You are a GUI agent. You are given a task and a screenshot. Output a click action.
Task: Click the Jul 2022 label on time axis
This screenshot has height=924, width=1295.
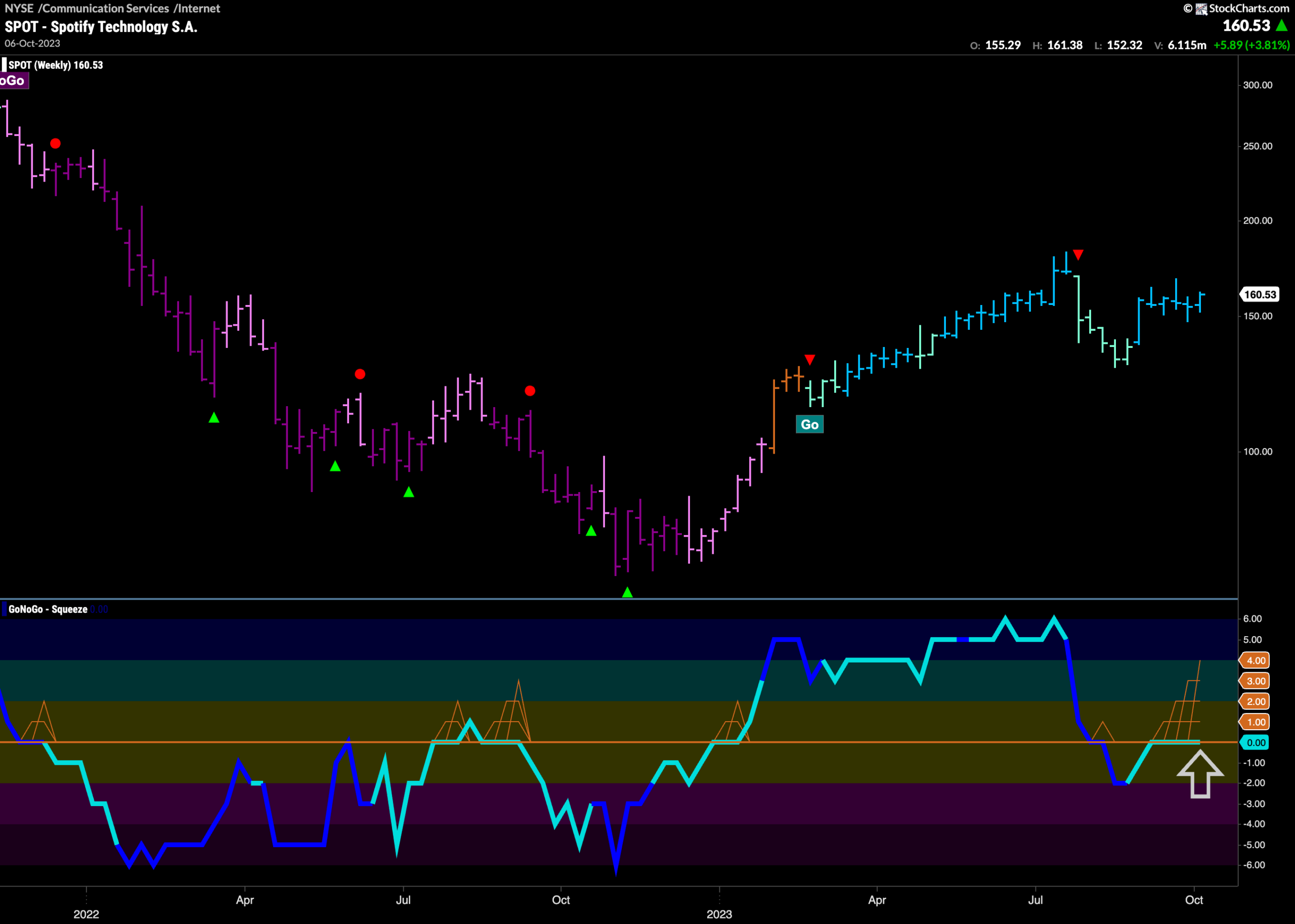click(403, 900)
